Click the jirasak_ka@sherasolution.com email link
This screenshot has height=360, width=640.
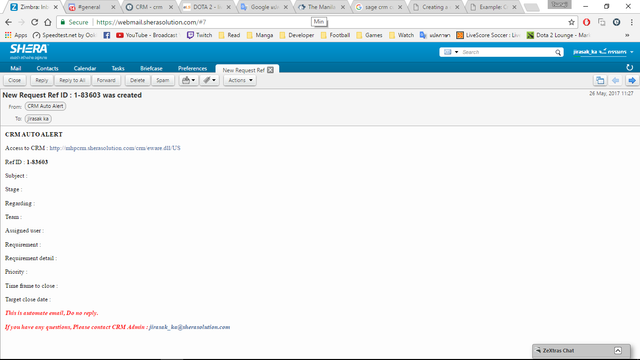pos(189,327)
